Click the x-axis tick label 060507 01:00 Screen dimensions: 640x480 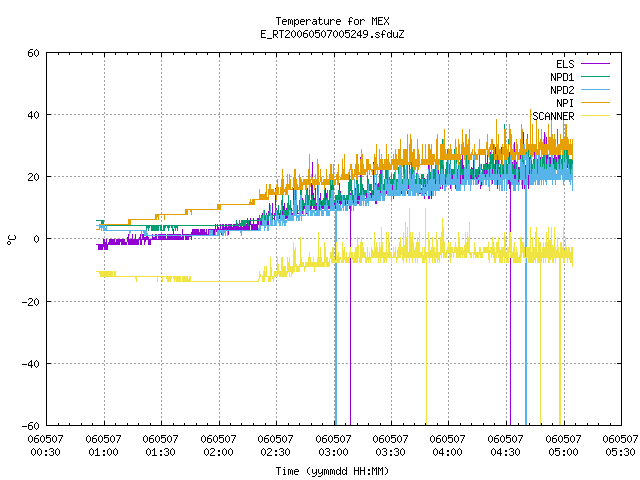point(104,446)
